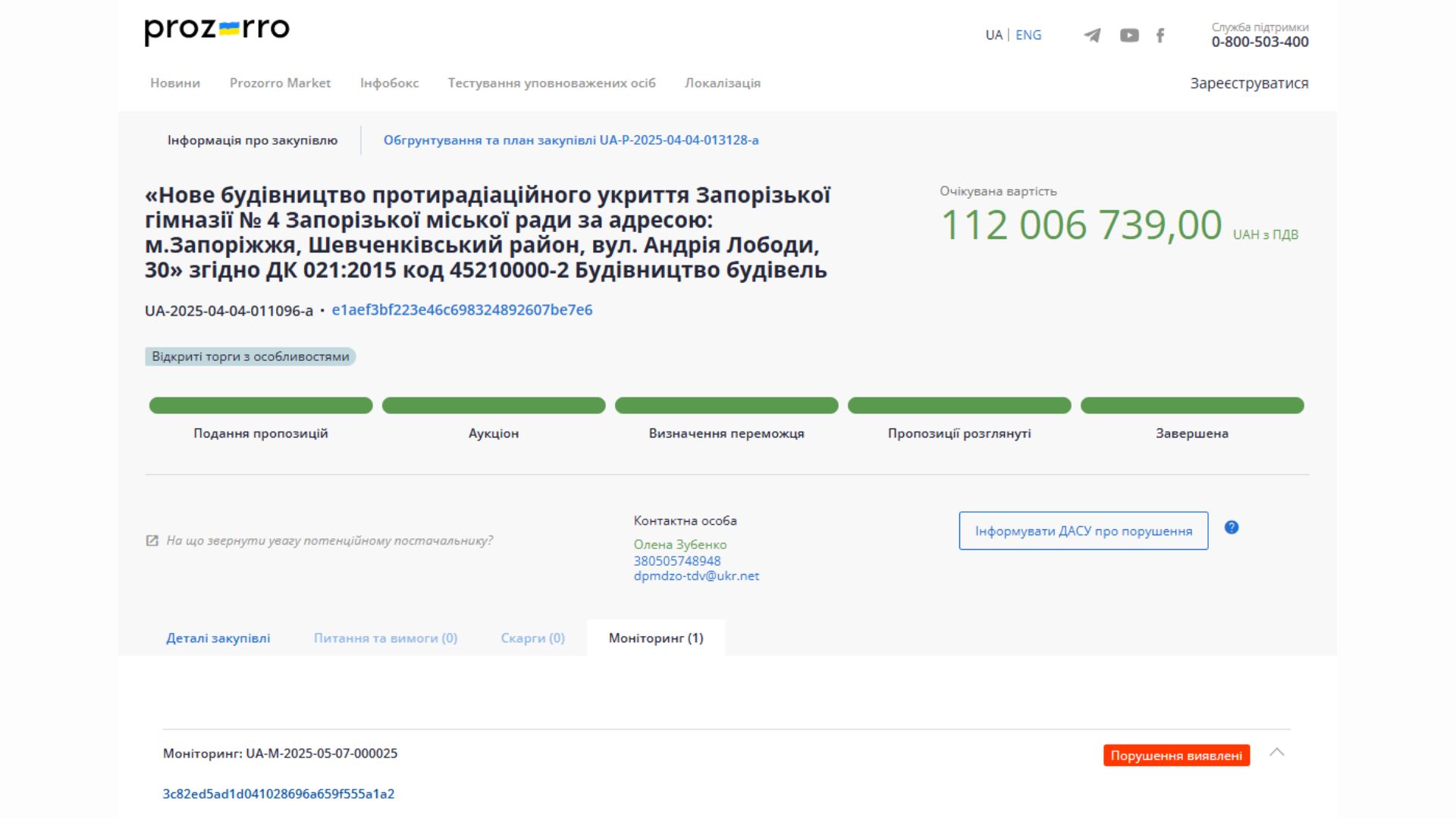Open tender link e1aef3bf223e46c698324892607be7e6
The width and height of the screenshot is (1456, 819).
click(x=463, y=309)
